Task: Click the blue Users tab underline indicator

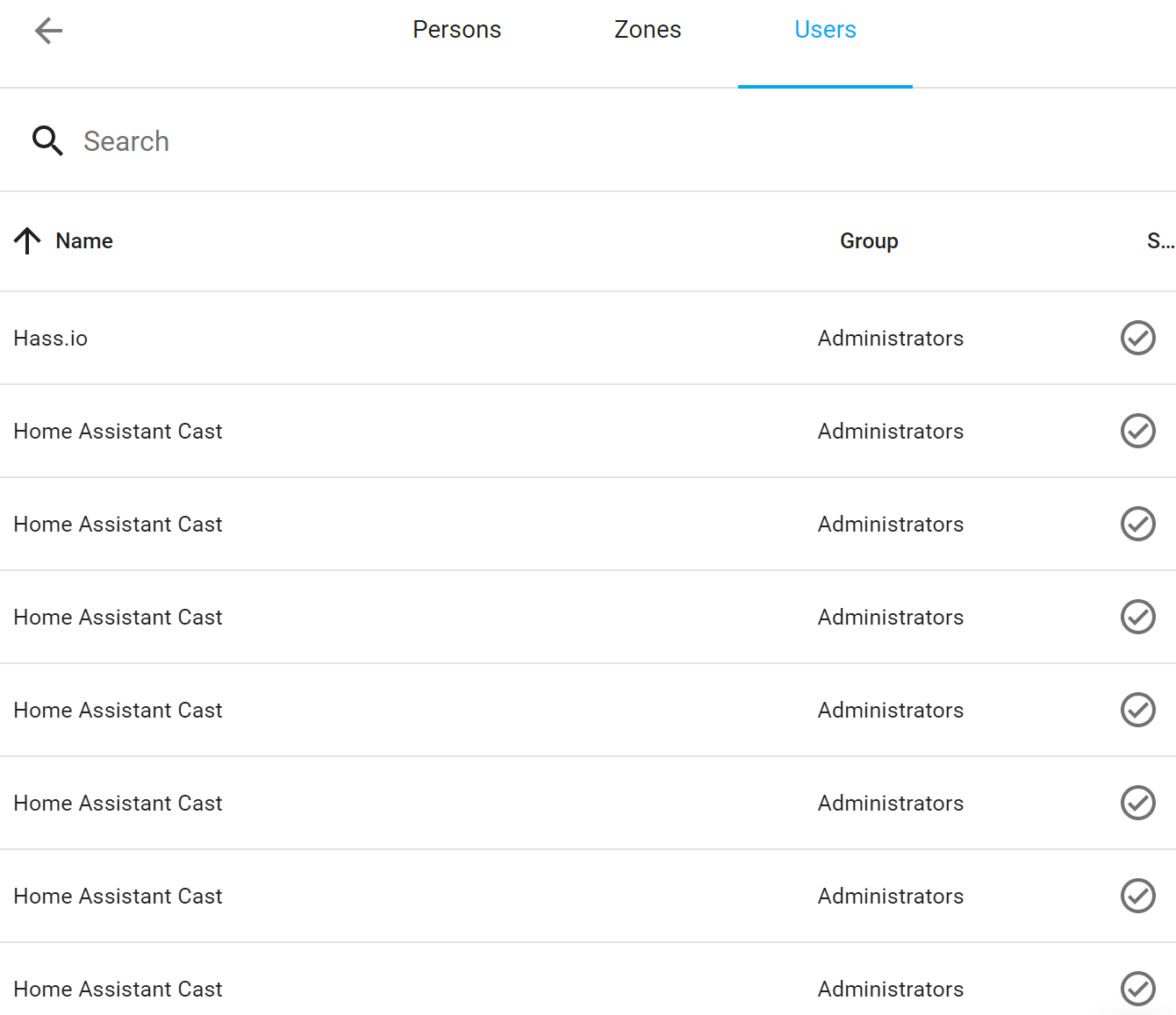Action: (x=825, y=85)
